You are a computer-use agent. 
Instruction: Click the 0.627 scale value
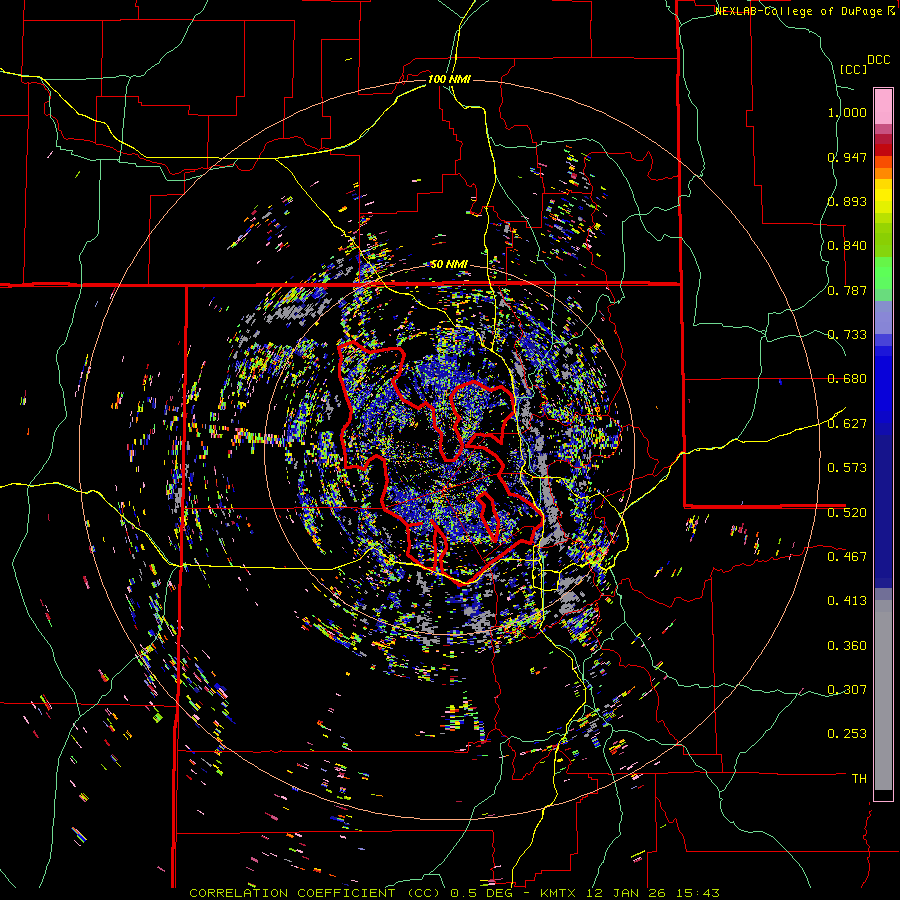coord(847,424)
